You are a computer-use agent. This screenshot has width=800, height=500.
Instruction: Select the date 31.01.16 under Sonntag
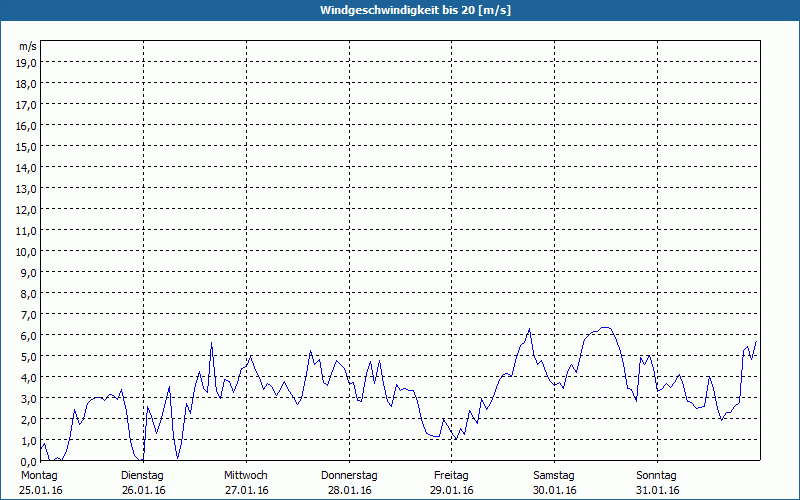[657, 490]
